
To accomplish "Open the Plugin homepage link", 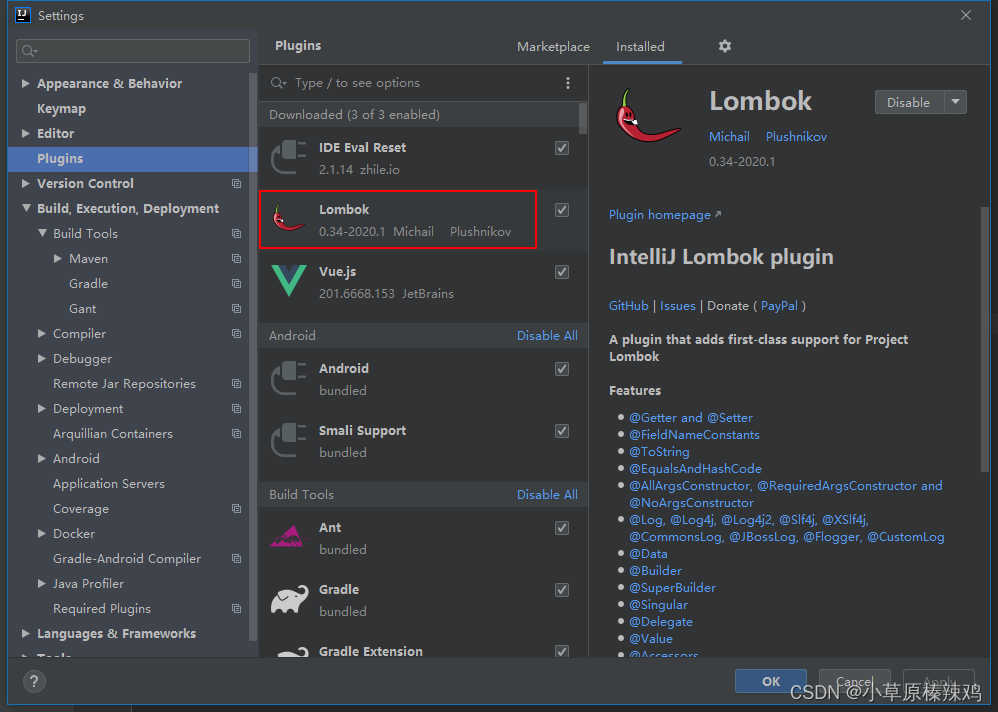I will [x=665, y=215].
